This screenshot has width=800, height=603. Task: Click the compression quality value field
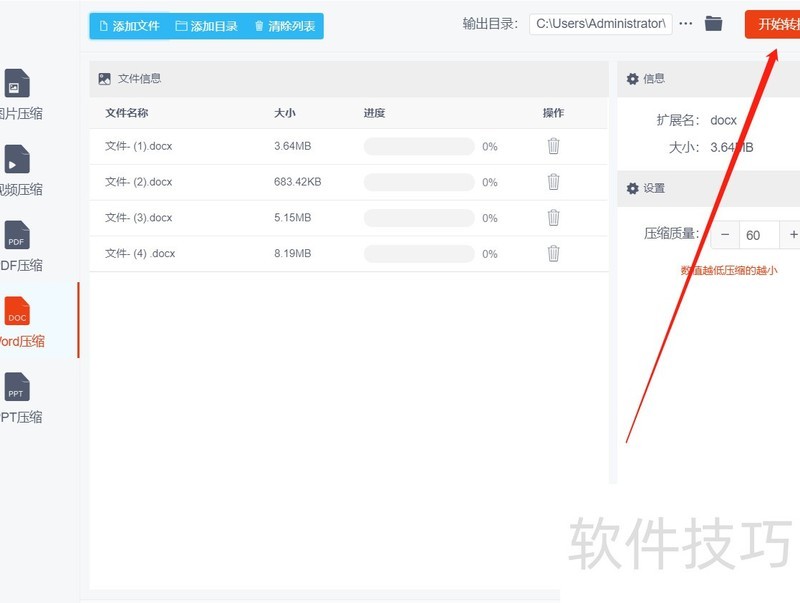point(754,236)
